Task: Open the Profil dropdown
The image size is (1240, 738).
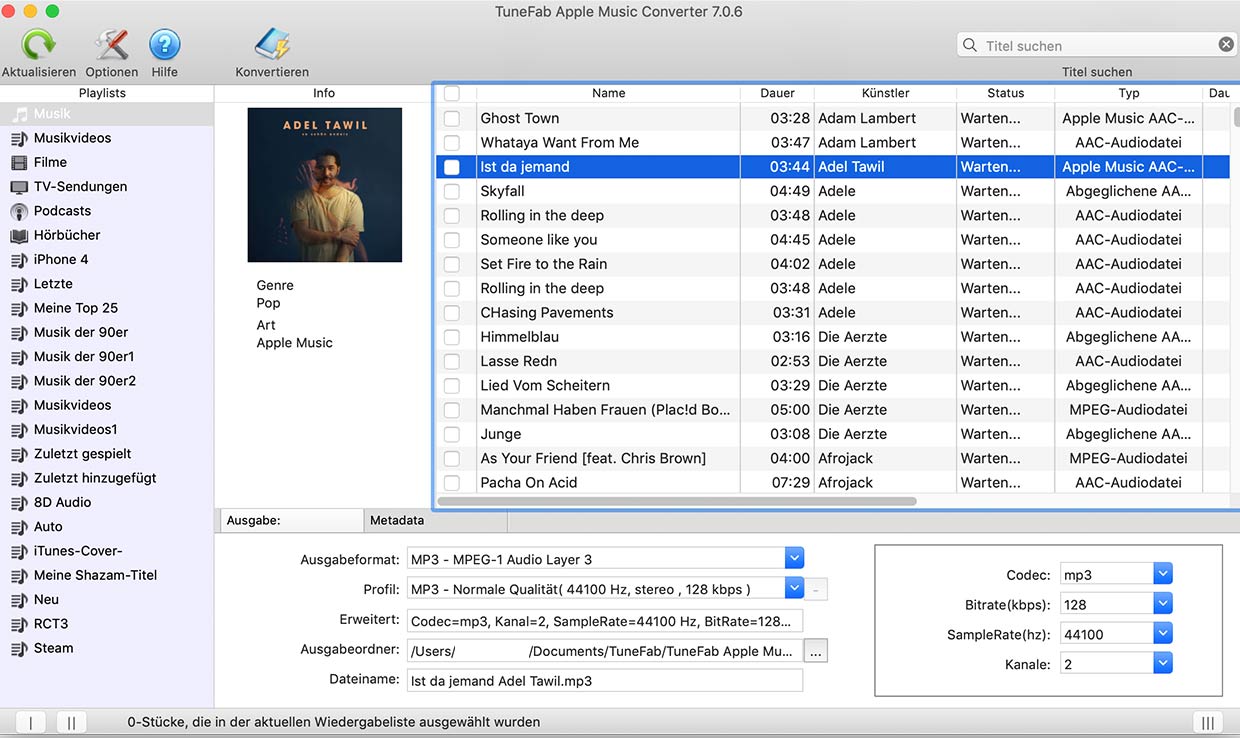Action: [x=794, y=589]
